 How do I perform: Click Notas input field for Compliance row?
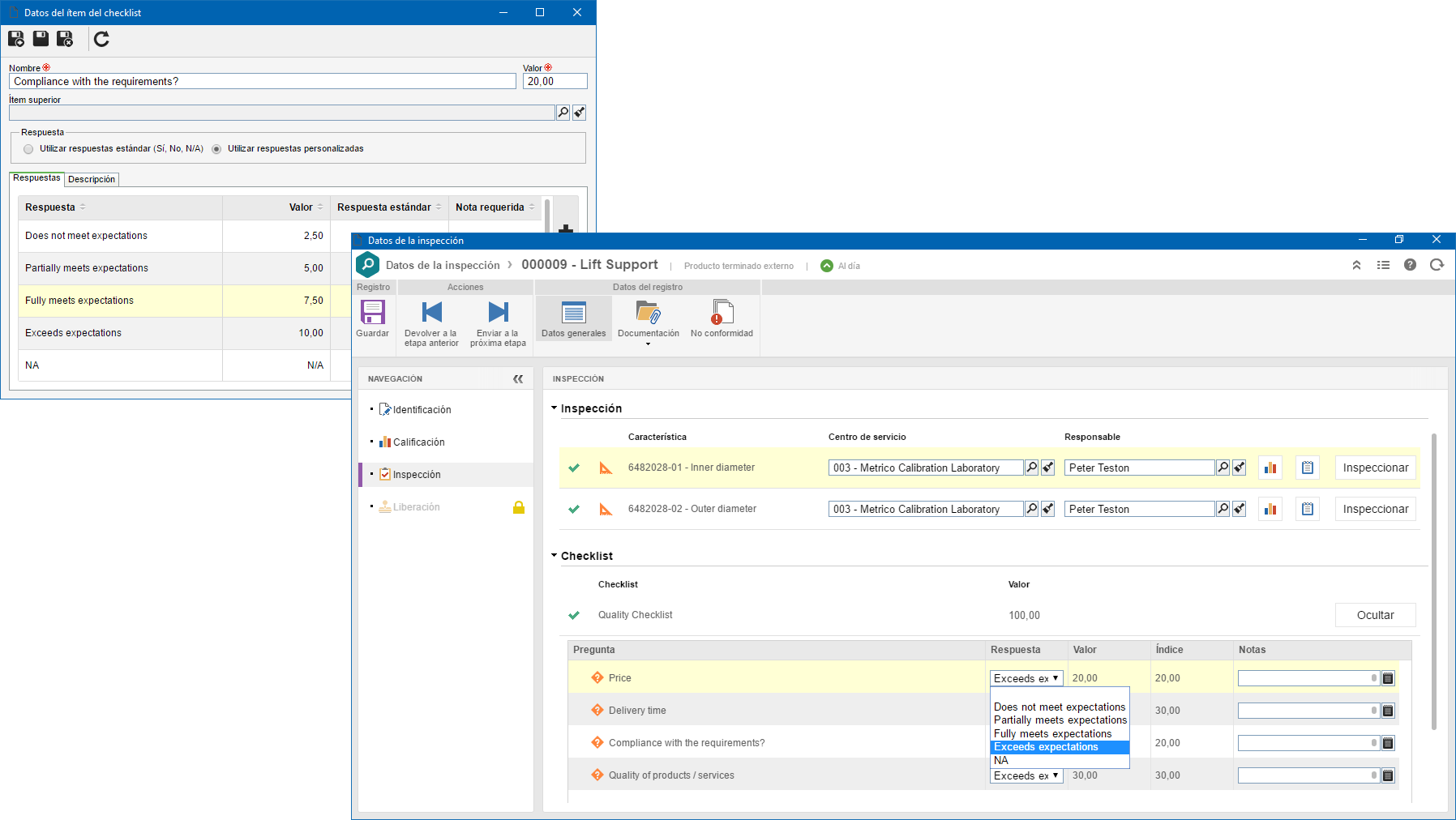1308,743
